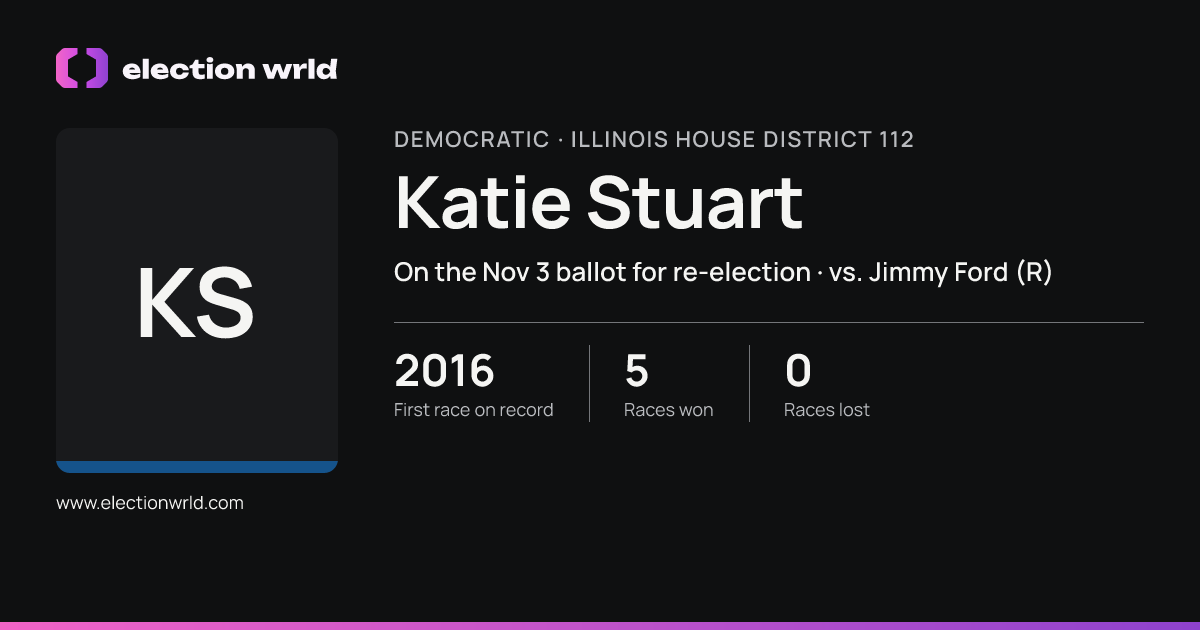This screenshot has height=630, width=1200.
Task: Click the Nov 3 ballot re-election line
Action: click(723, 272)
